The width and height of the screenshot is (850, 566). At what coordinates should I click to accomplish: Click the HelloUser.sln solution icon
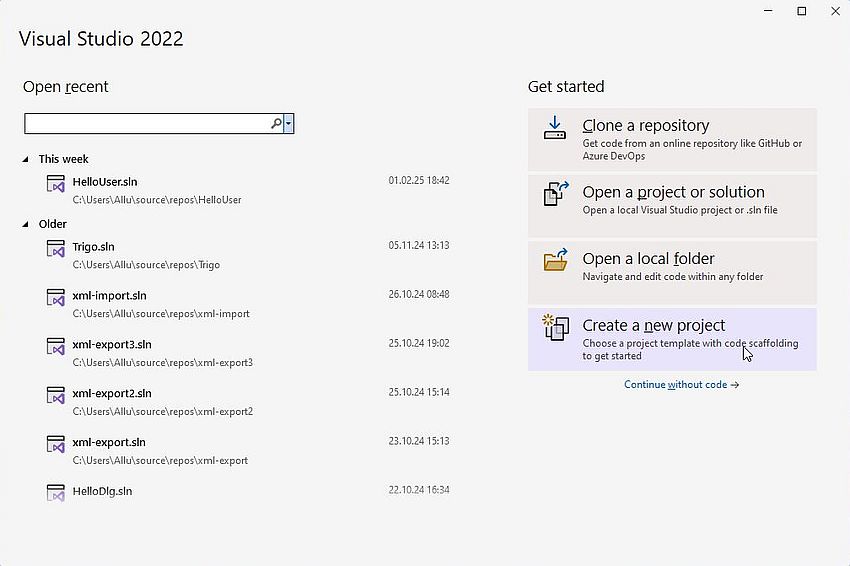click(56, 184)
